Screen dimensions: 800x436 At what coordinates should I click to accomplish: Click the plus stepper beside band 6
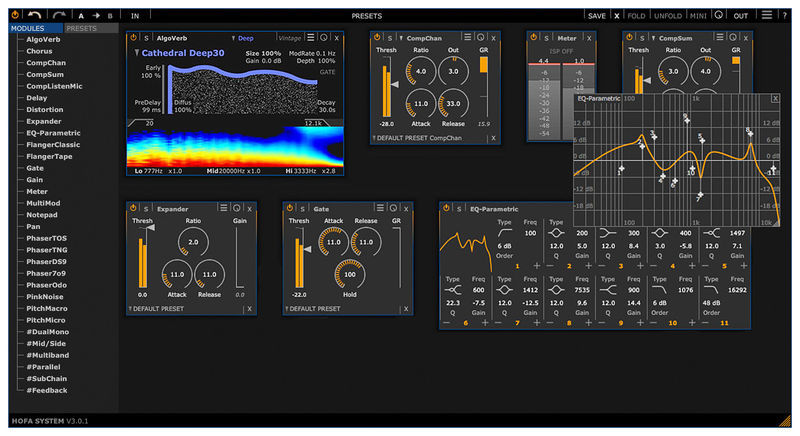click(x=485, y=323)
